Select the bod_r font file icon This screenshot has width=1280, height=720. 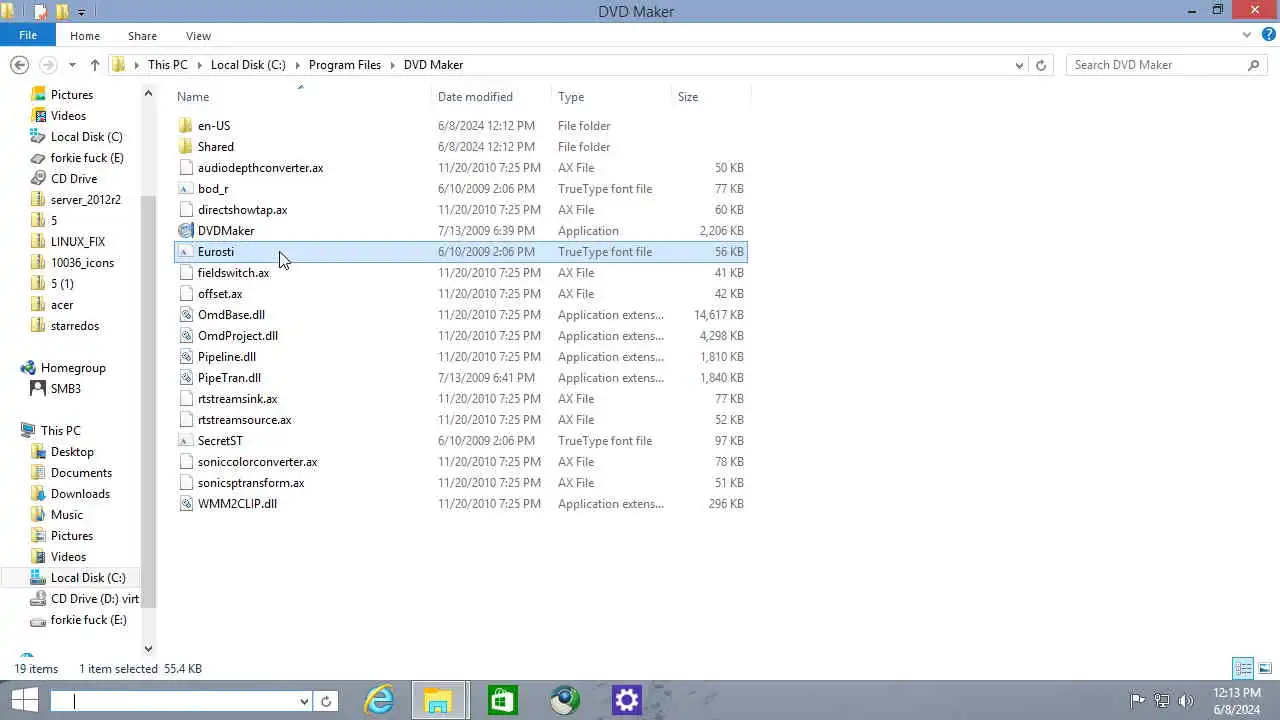pos(185,189)
